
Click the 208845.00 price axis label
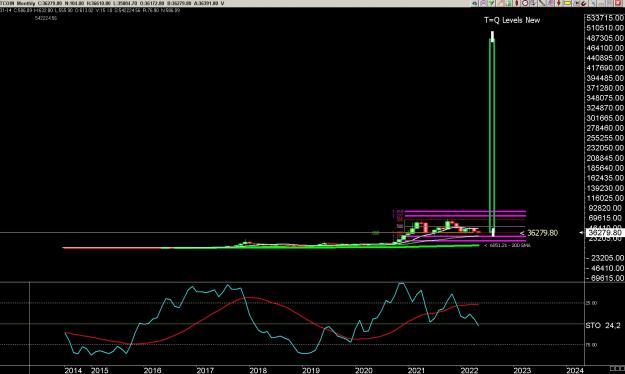click(x=605, y=158)
